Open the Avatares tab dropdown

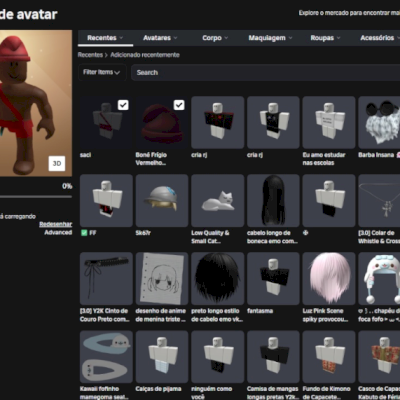click(160, 38)
